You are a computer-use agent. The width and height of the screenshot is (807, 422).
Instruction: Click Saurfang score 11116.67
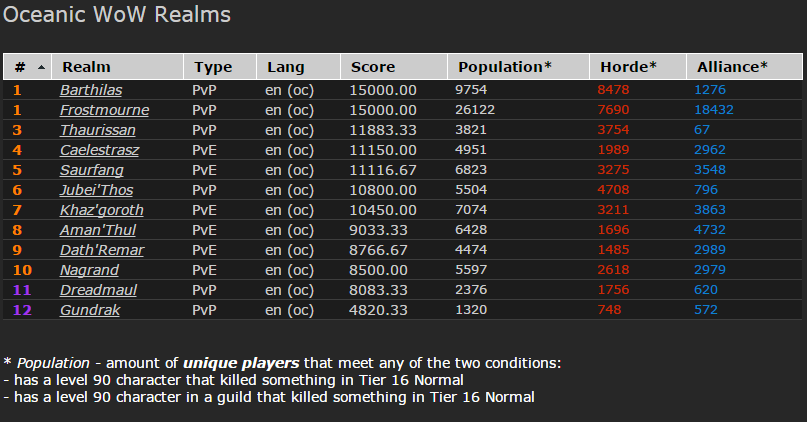pyautogui.click(x=383, y=170)
